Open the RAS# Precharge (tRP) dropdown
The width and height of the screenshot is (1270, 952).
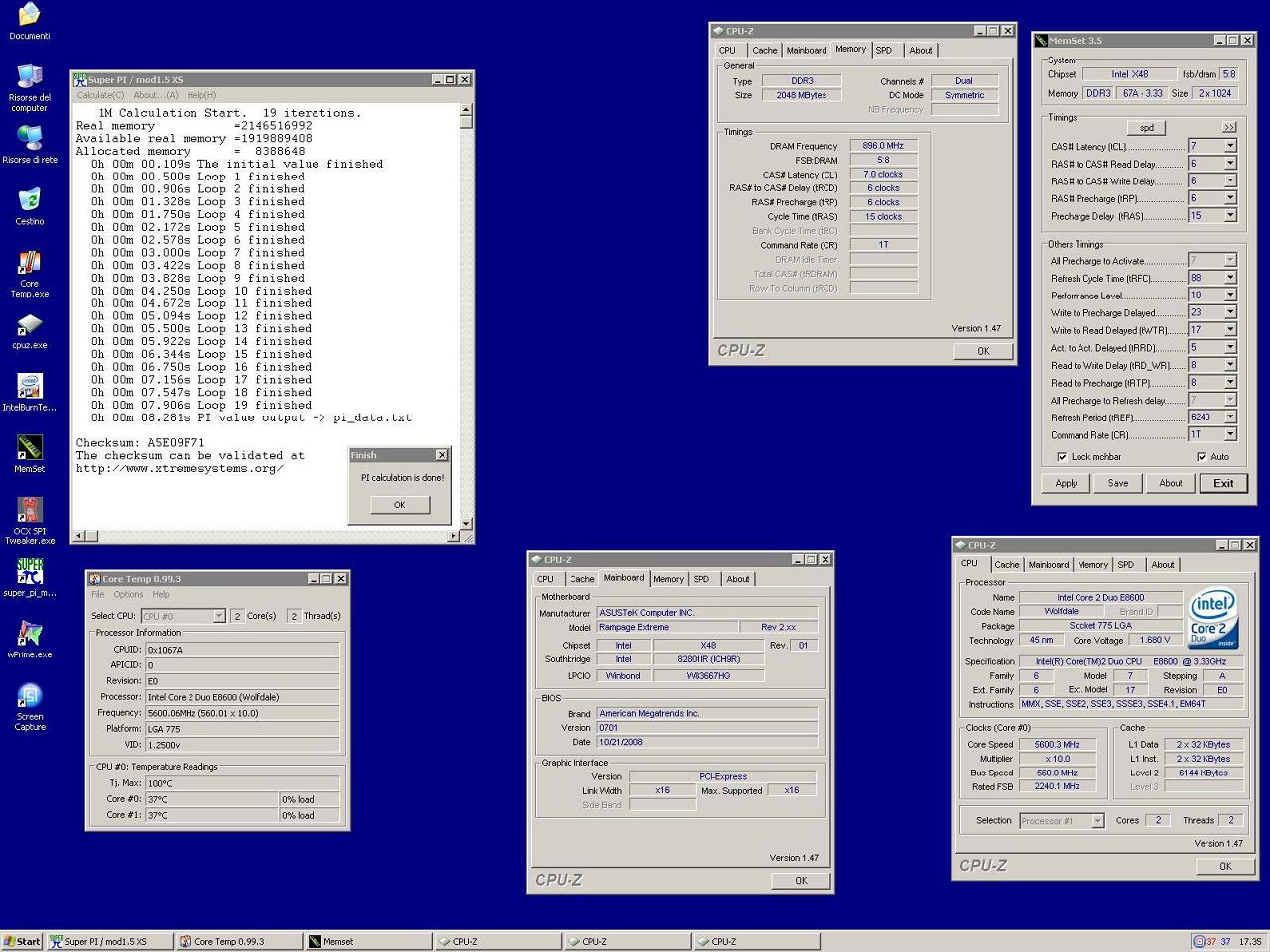point(1230,198)
